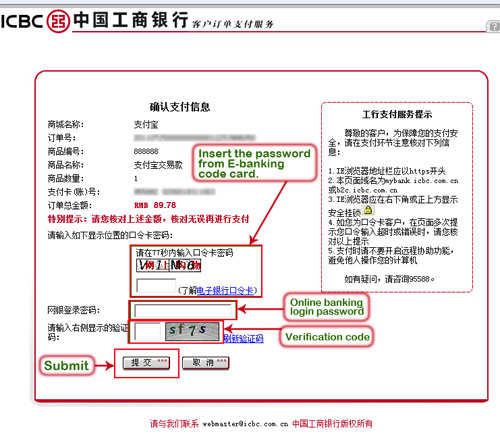Click the sf7s captcha image
The height and width of the screenshot is (435, 500).
coord(192,331)
